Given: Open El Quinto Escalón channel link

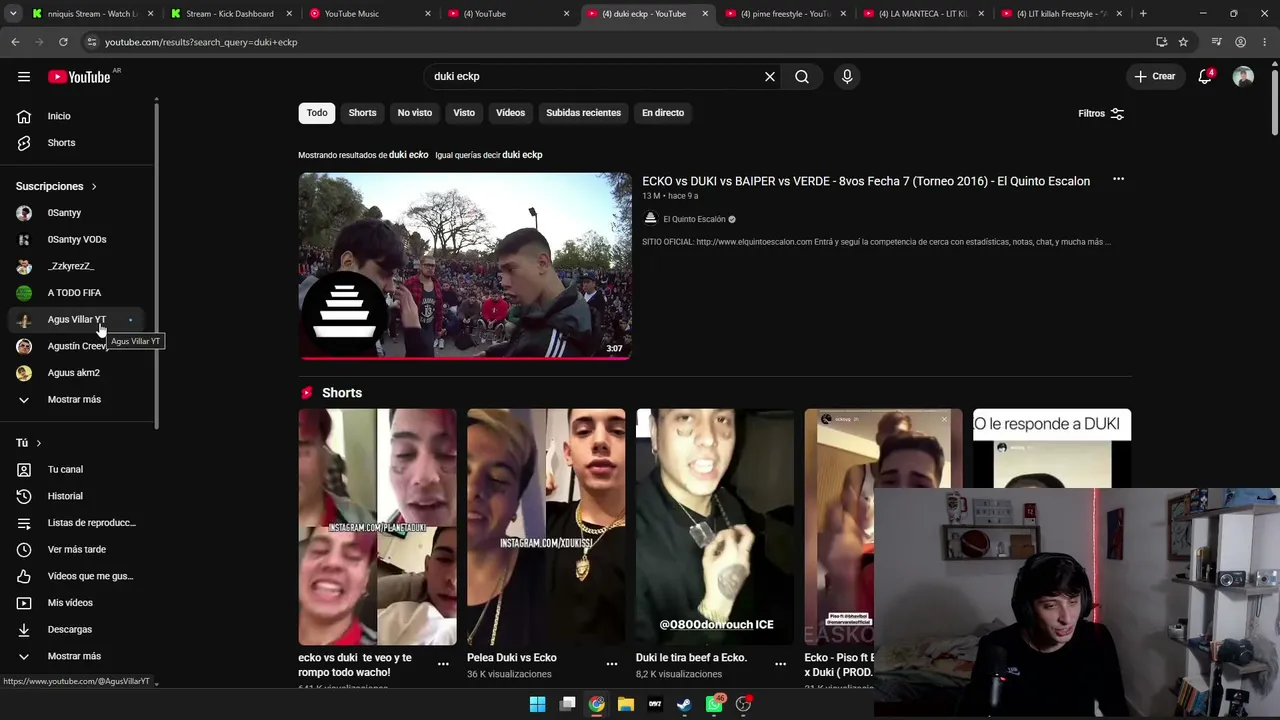Looking at the screenshot, I should click(x=694, y=219).
